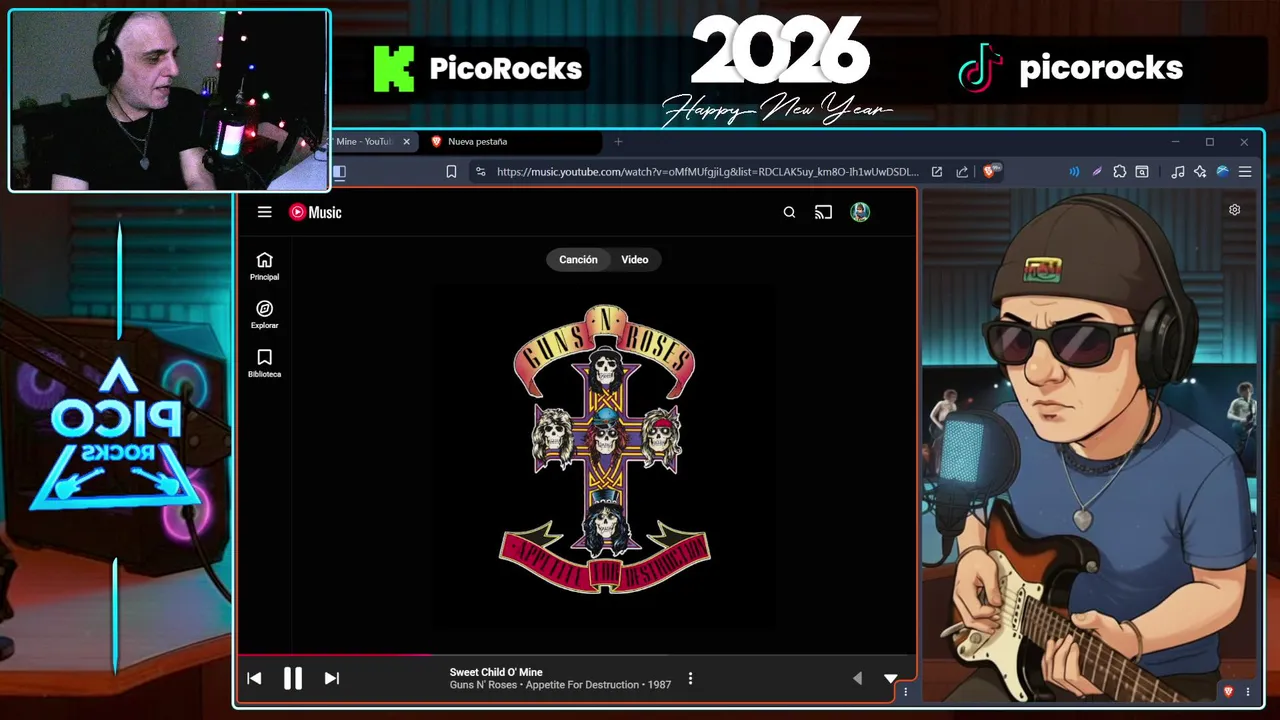Open the new tab settings gear
Image resolution: width=1280 pixels, height=720 pixels.
pyautogui.click(x=1235, y=210)
